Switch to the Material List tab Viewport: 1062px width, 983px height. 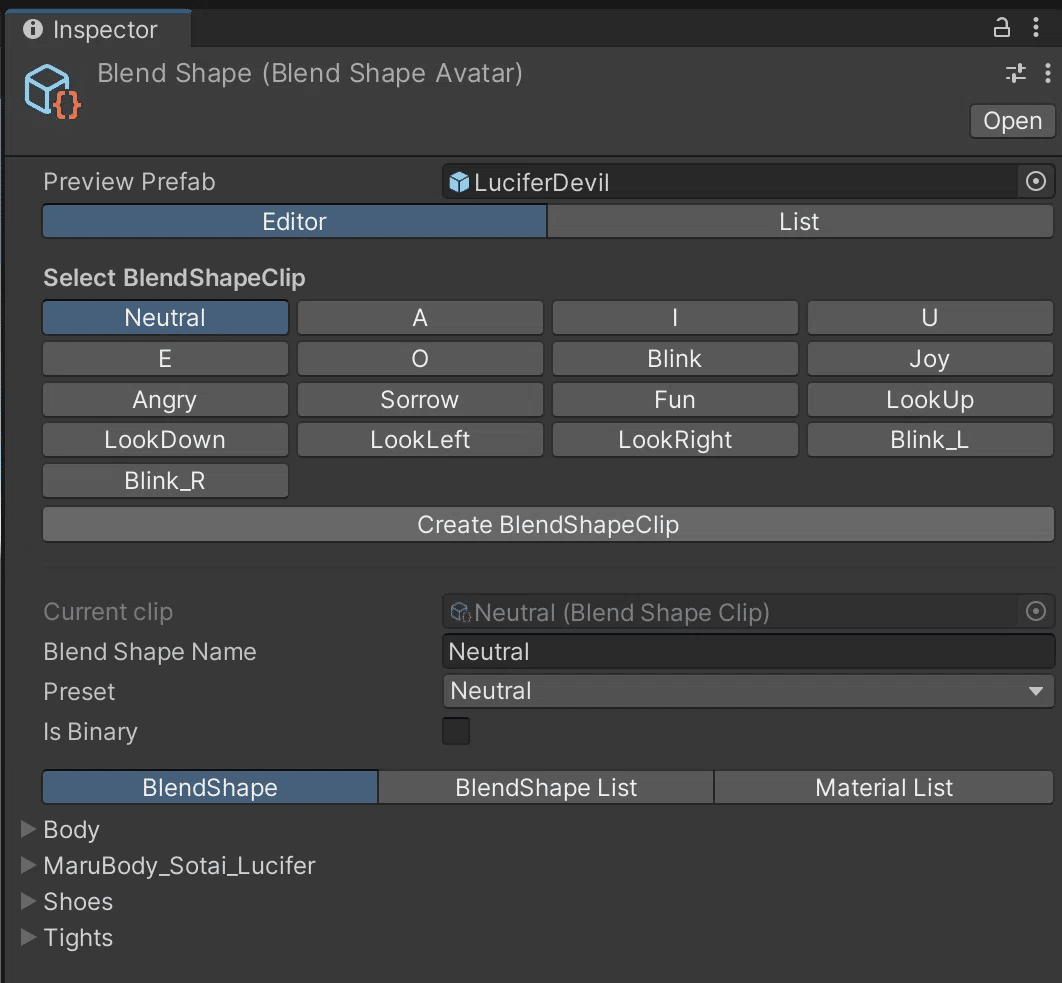tap(884, 788)
